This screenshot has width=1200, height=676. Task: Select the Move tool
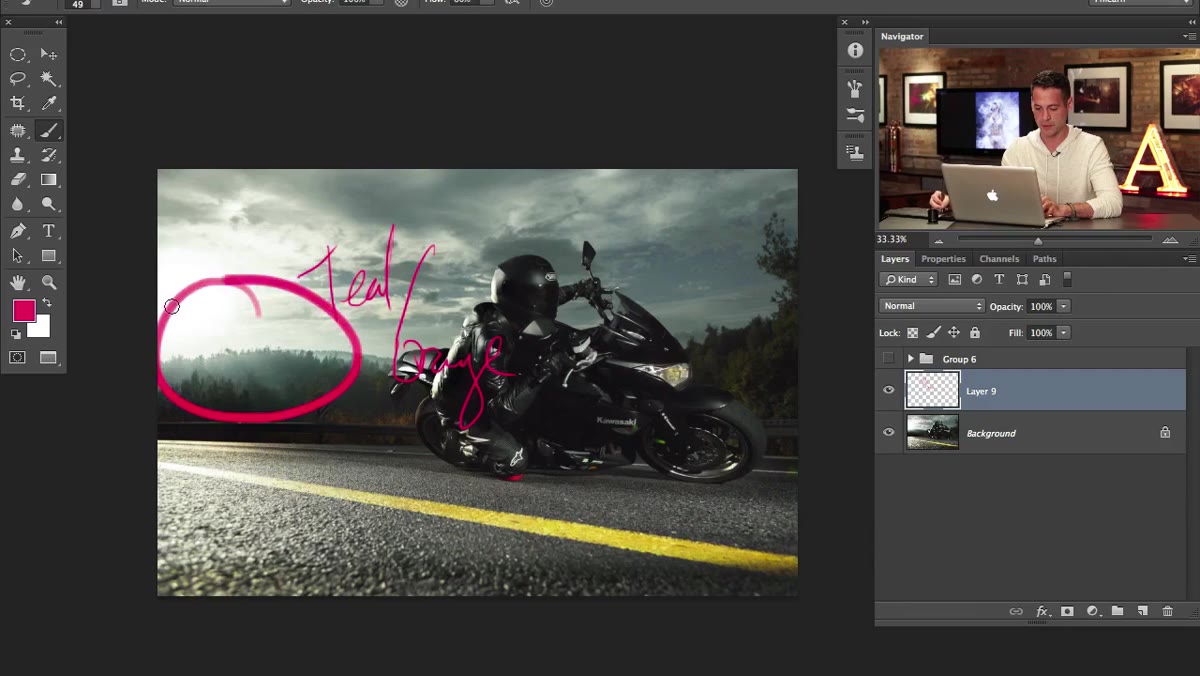pyautogui.click(x=48, y=54)
